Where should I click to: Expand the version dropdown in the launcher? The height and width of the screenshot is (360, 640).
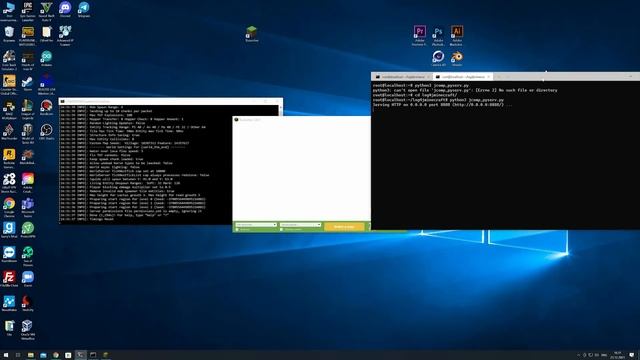click(x=301, y=224)
